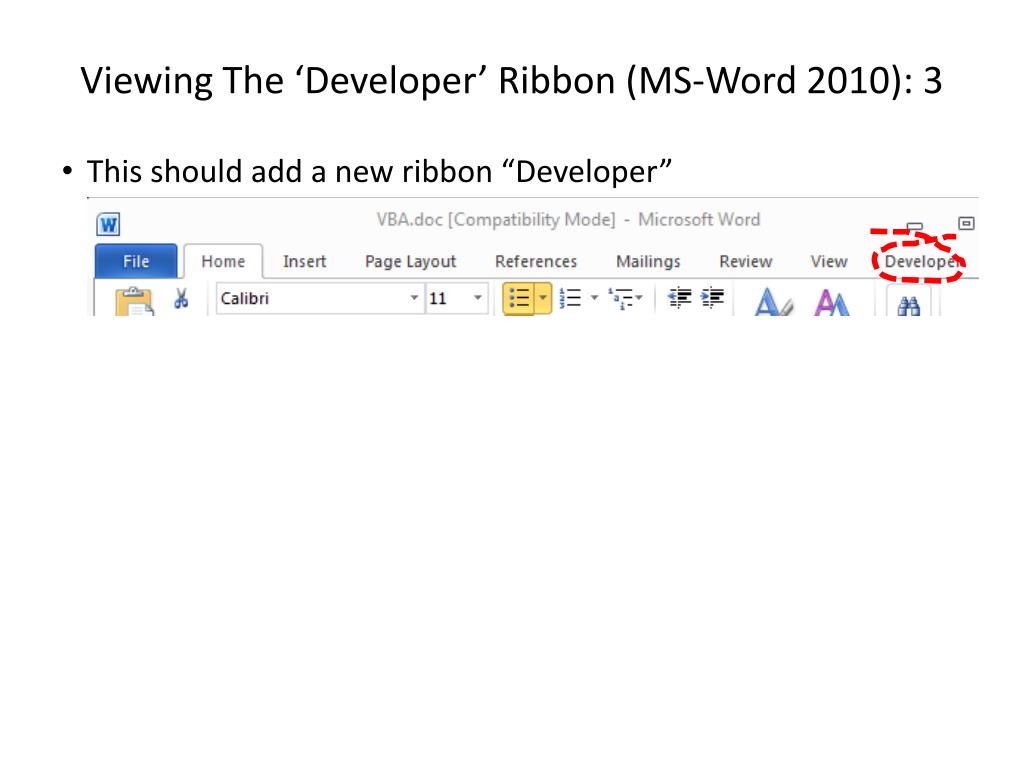Expand the Calibri font name dropdown
This screenshot has height=768, width=1024.
tap(414, 298)
